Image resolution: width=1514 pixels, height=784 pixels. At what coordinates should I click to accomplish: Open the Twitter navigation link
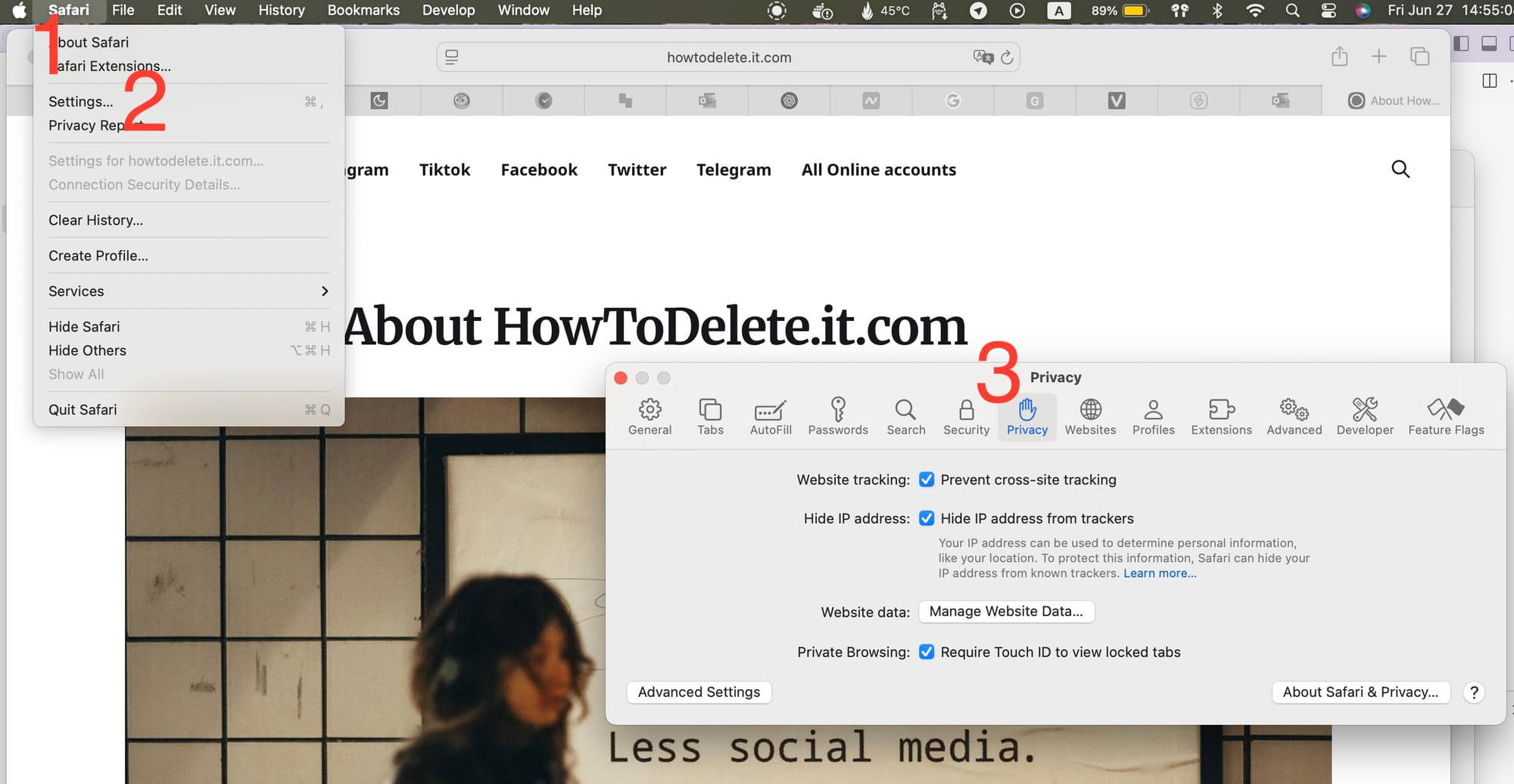[637, 170]
